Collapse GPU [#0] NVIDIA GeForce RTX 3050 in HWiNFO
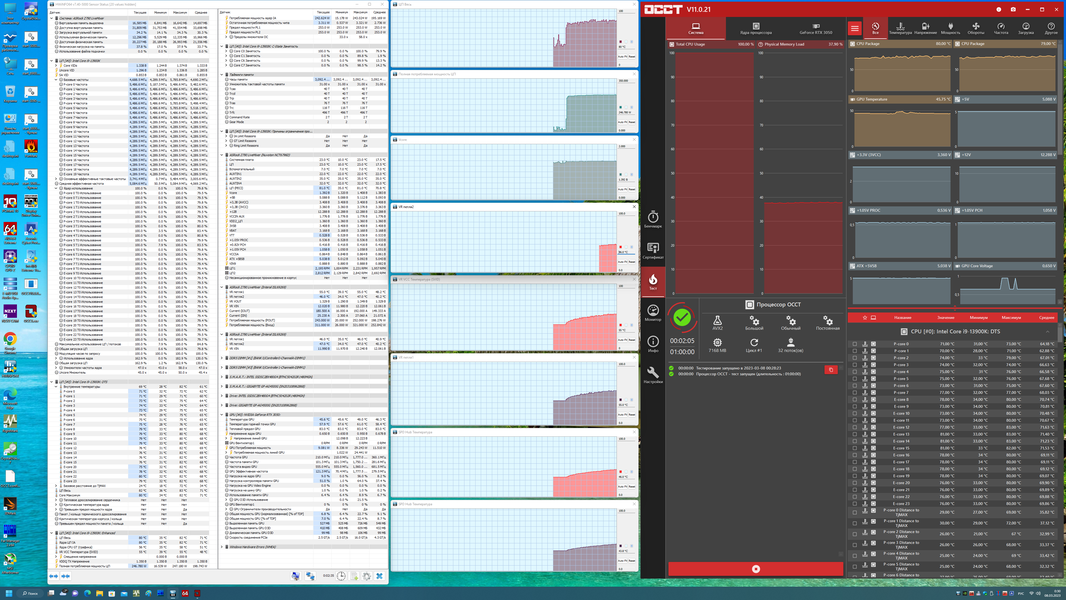The width and height of the screenshot is (1066, 600). (222, 414)
